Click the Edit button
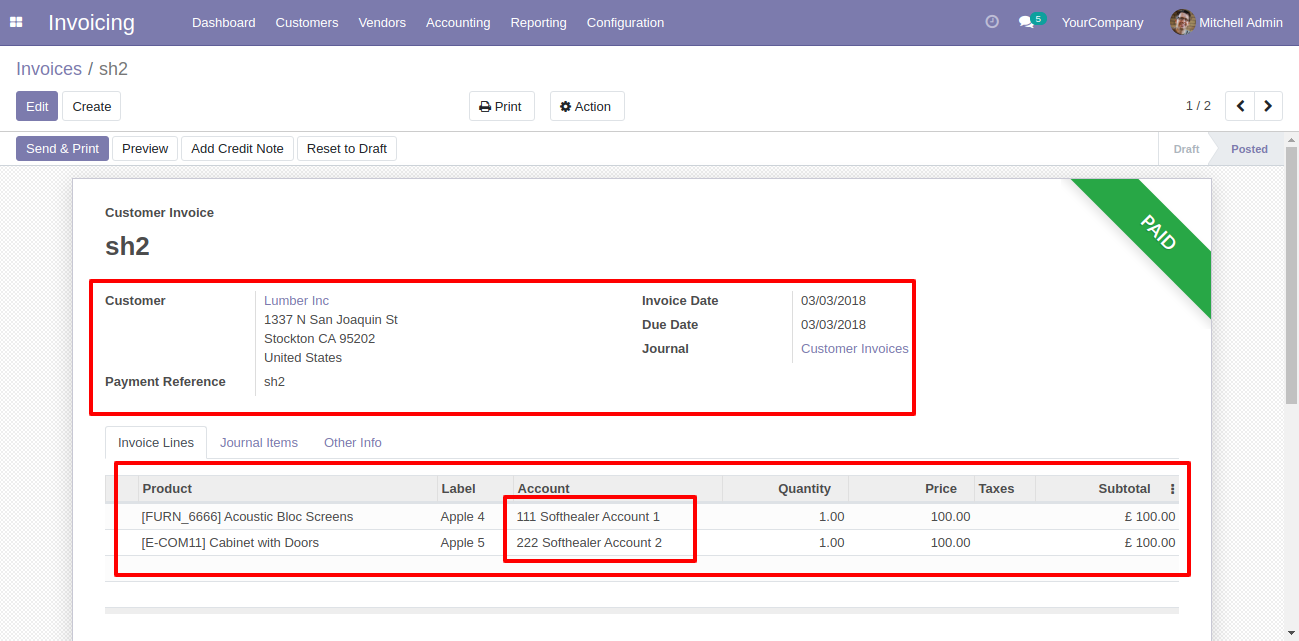The width and height of the screenshot is (1299, 641). pyautogui.click(x=37, y=106)
